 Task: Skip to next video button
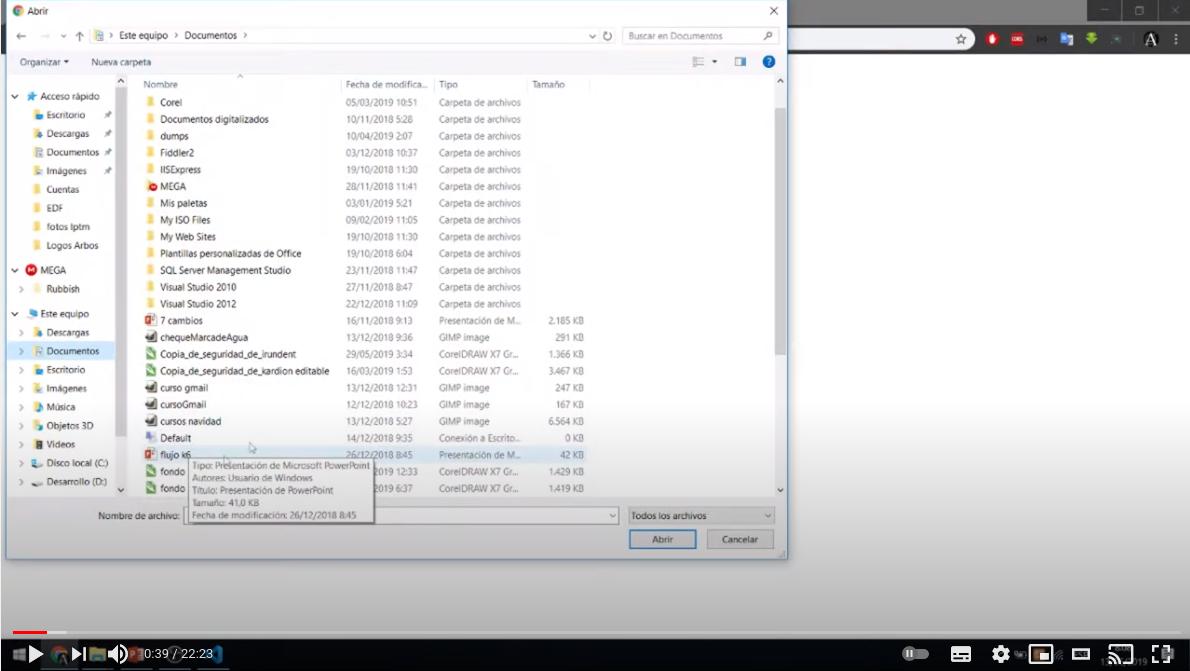point(78,654)
